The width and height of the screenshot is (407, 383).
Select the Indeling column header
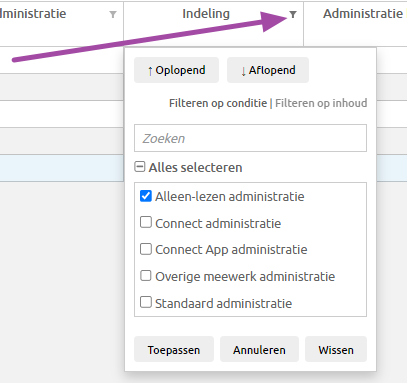(x=206, y=14)
